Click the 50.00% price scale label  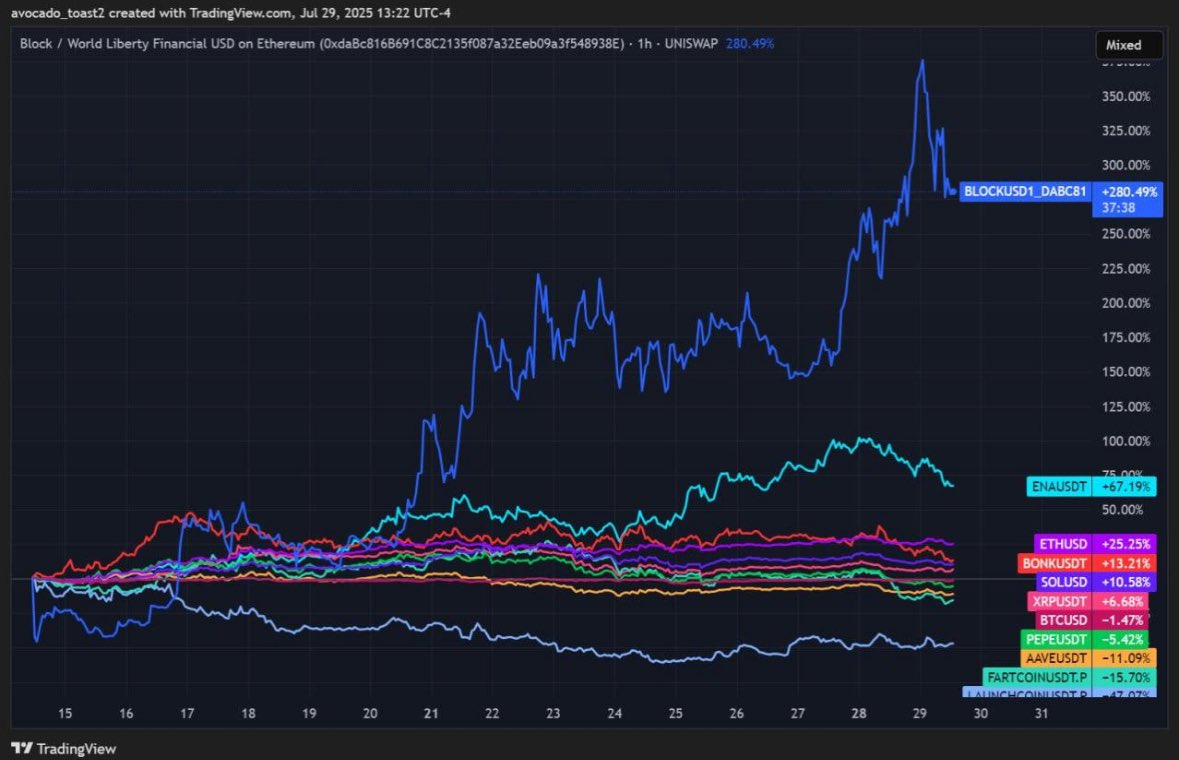pos(1122,510)
